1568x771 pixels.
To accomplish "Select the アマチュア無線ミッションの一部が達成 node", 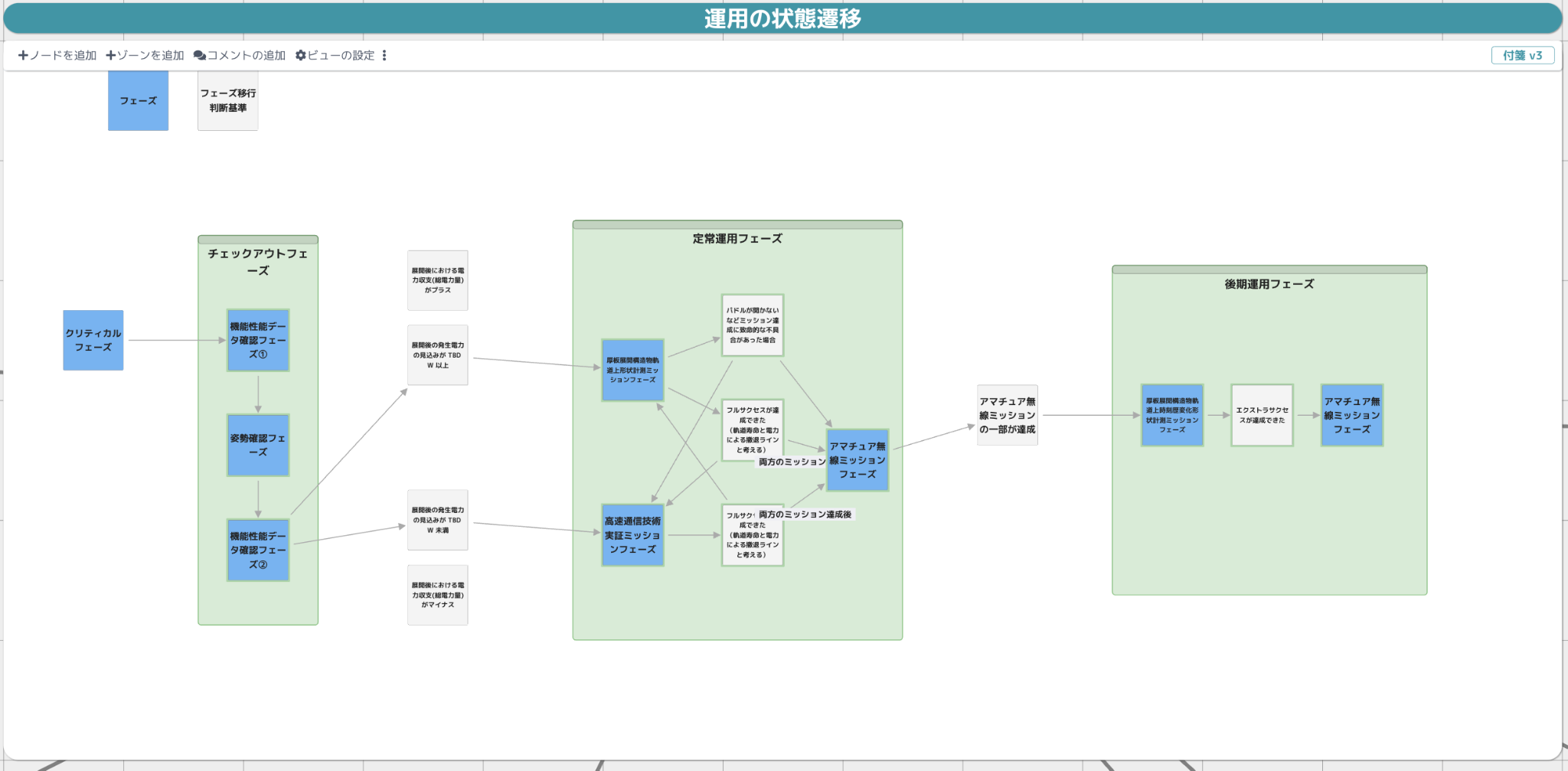I will click(1007, 415).
